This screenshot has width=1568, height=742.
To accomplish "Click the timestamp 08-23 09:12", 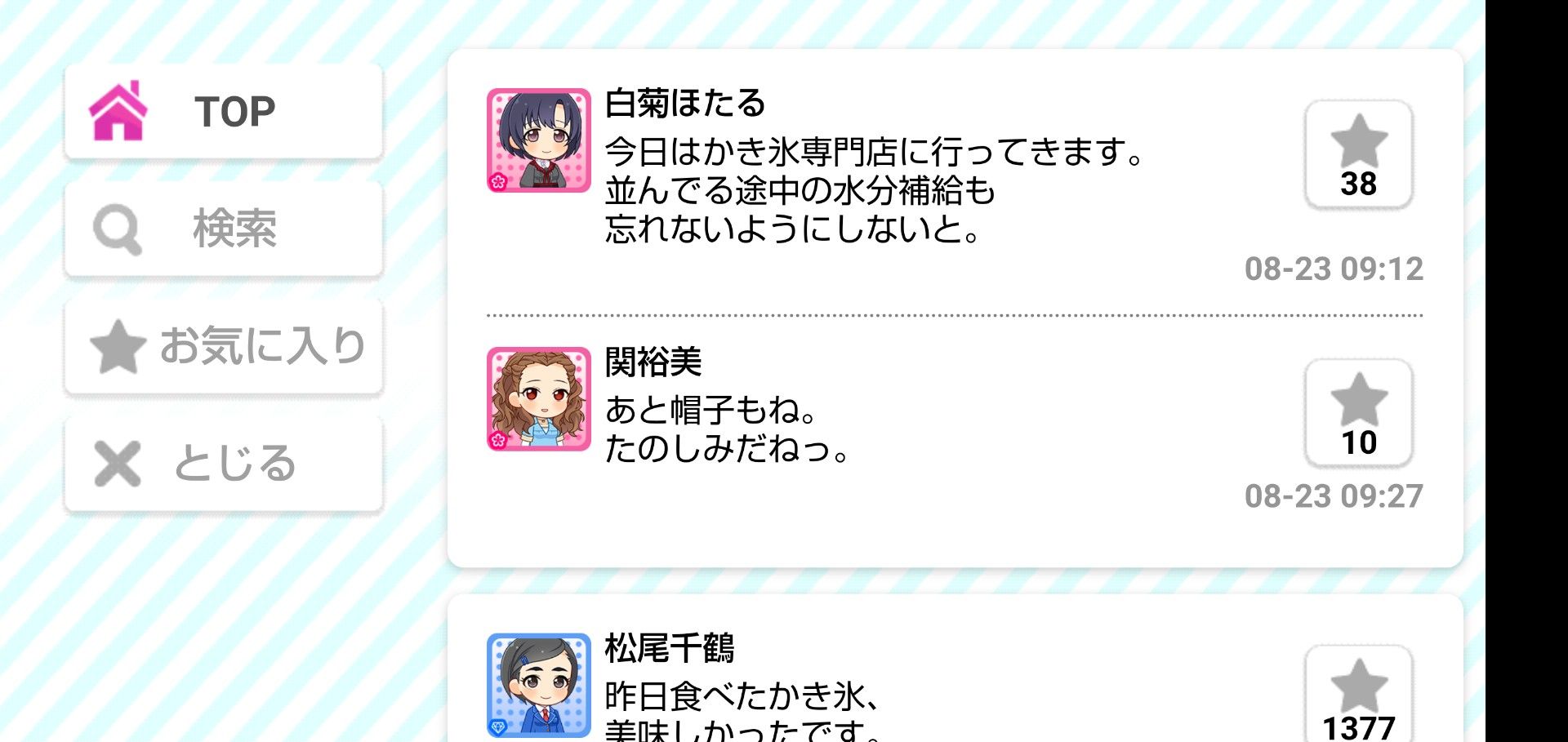I will pos(1334,269).
